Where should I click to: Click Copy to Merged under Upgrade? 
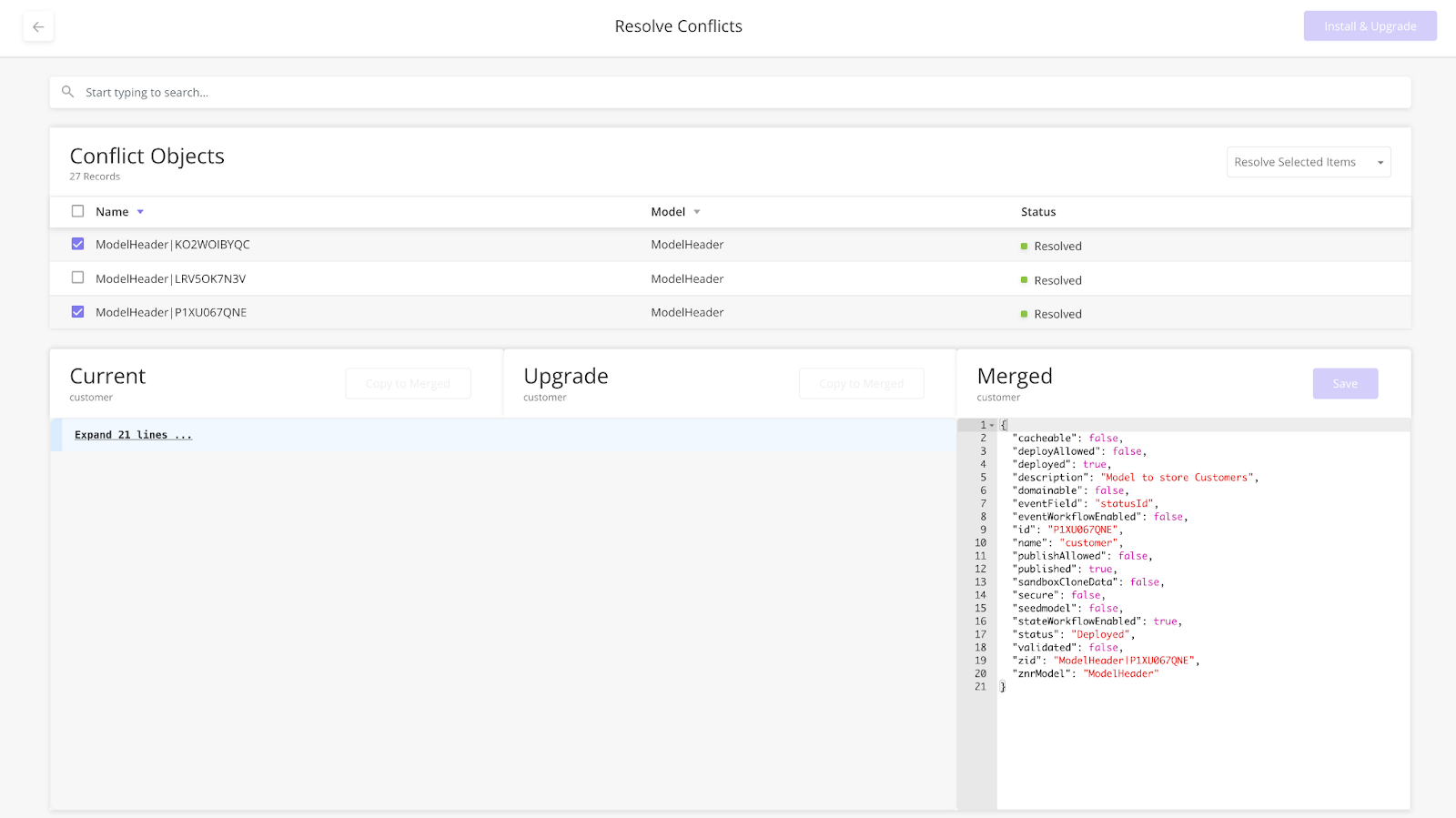tap(861, 383)
